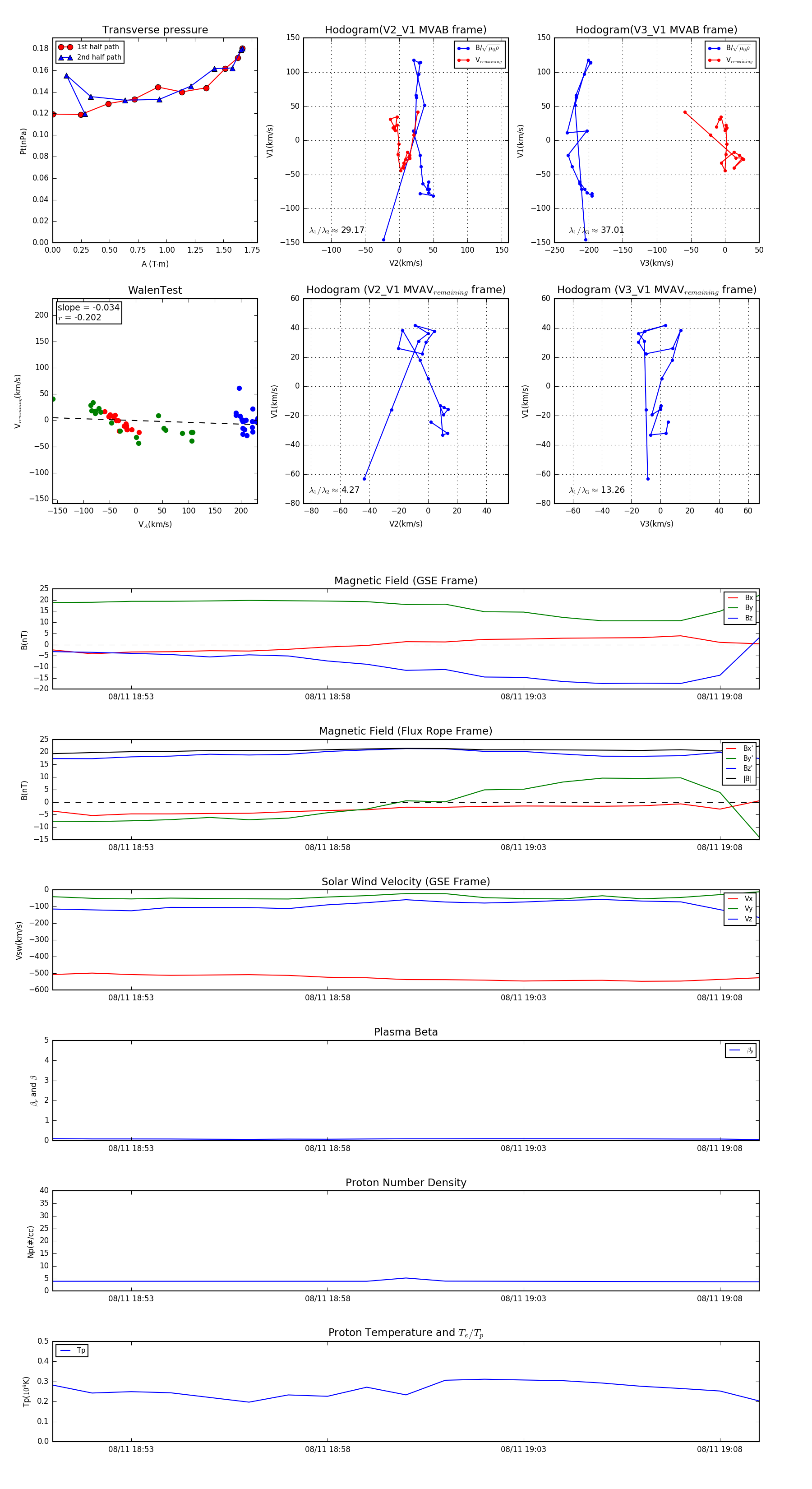Click '08/11 18:58' tick under Solar Wind Velocity plot
The height and width of the screenshot is (1489, 812).
click(328, 998)
